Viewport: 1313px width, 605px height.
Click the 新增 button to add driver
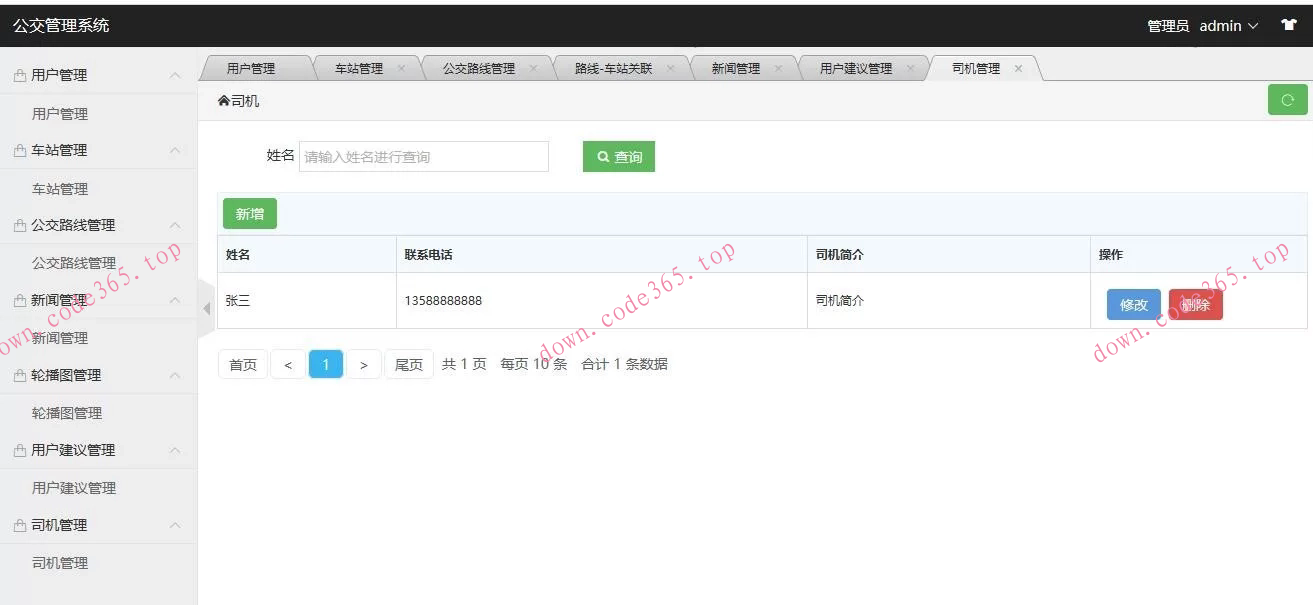[249, 213]
